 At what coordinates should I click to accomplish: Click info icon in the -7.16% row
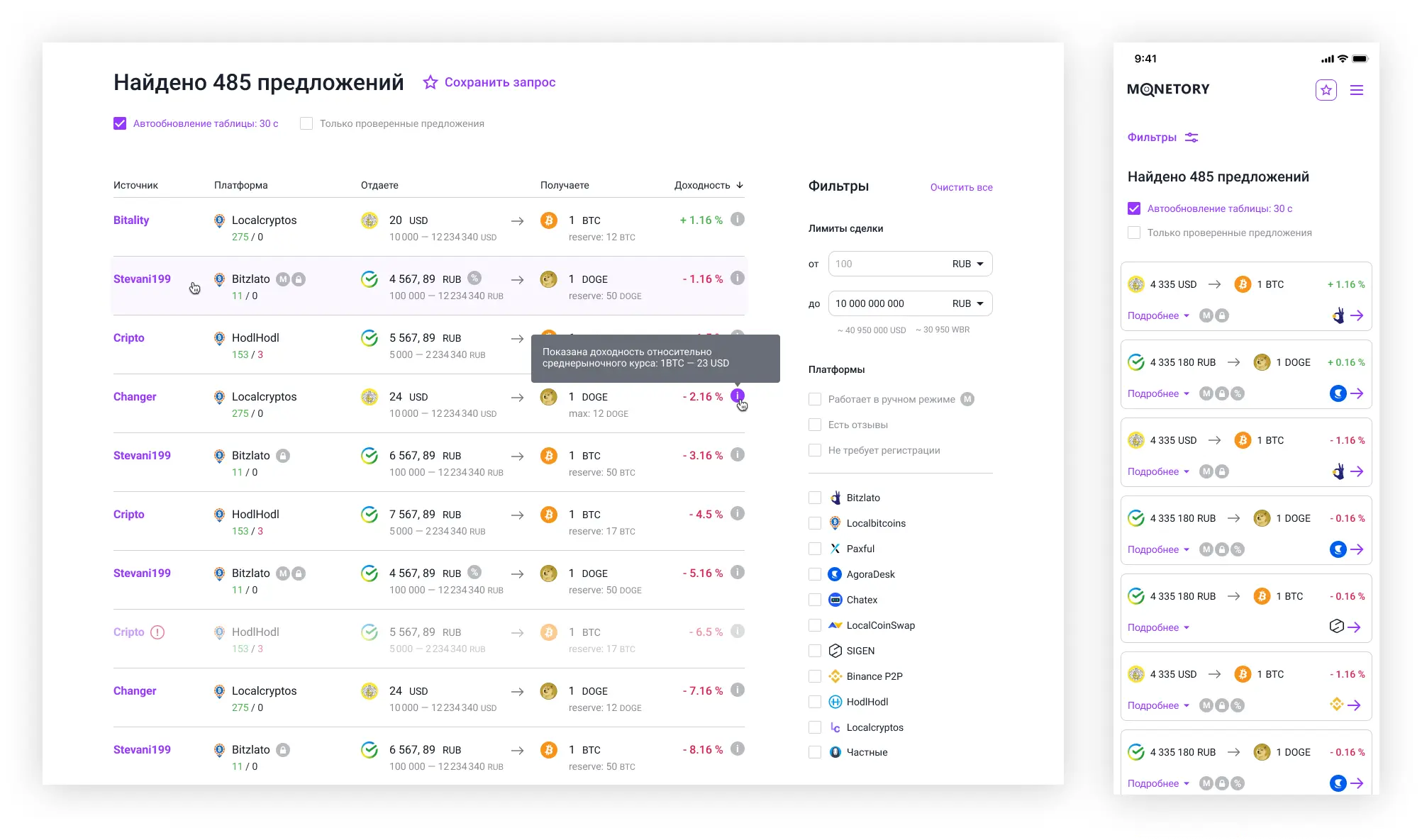738,690
